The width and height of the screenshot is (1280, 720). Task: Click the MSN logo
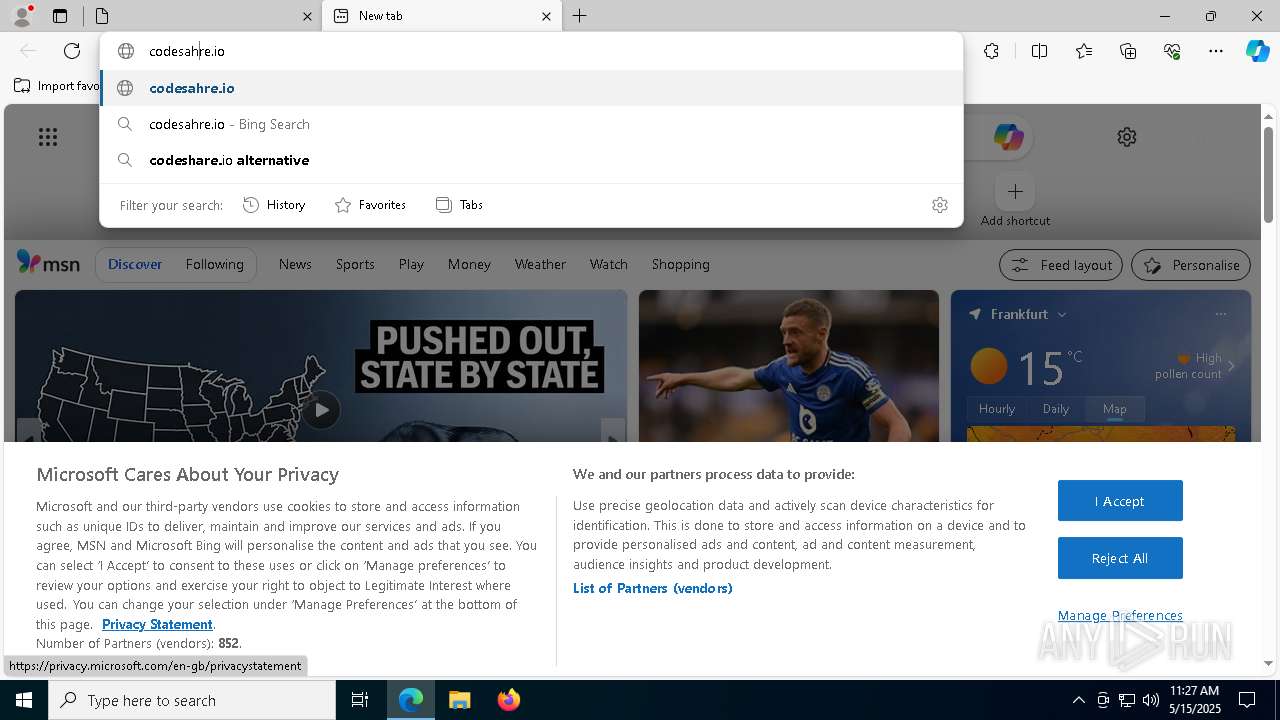[48, 263]
